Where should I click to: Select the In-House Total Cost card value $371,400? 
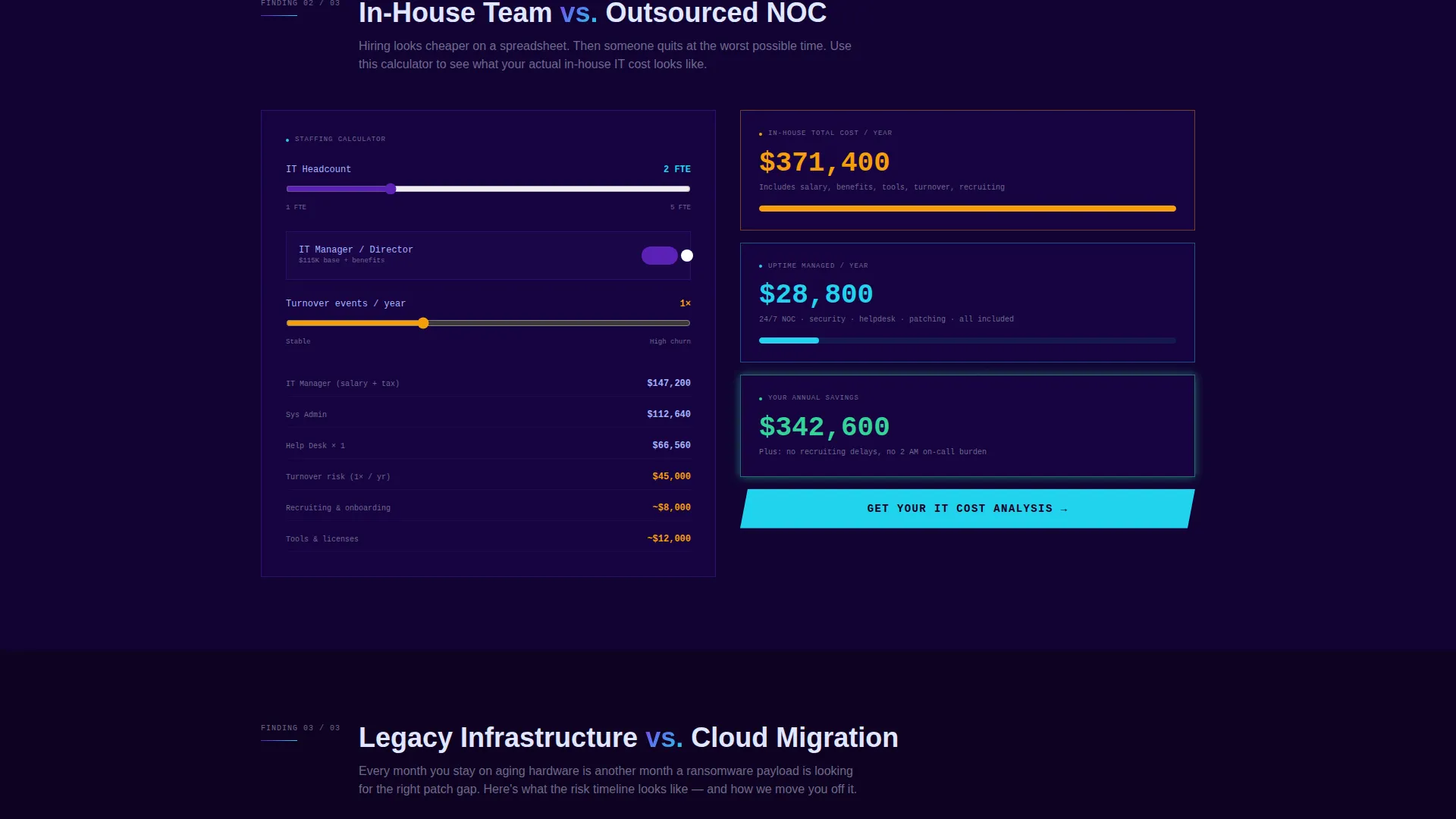(x=824, y=162)
